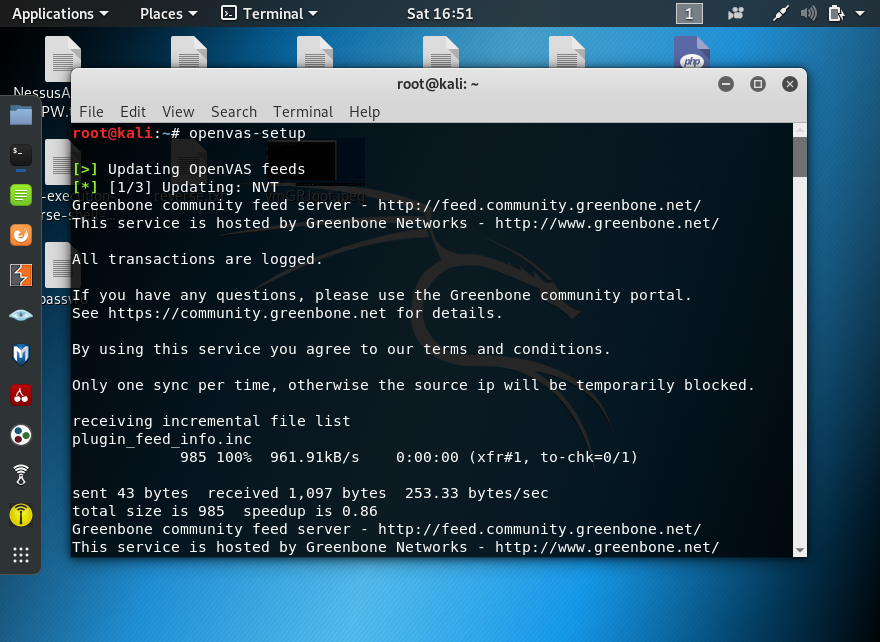Click the battery power icon in top bar
This screenshot has height=642, width=880.
(836, 13)
